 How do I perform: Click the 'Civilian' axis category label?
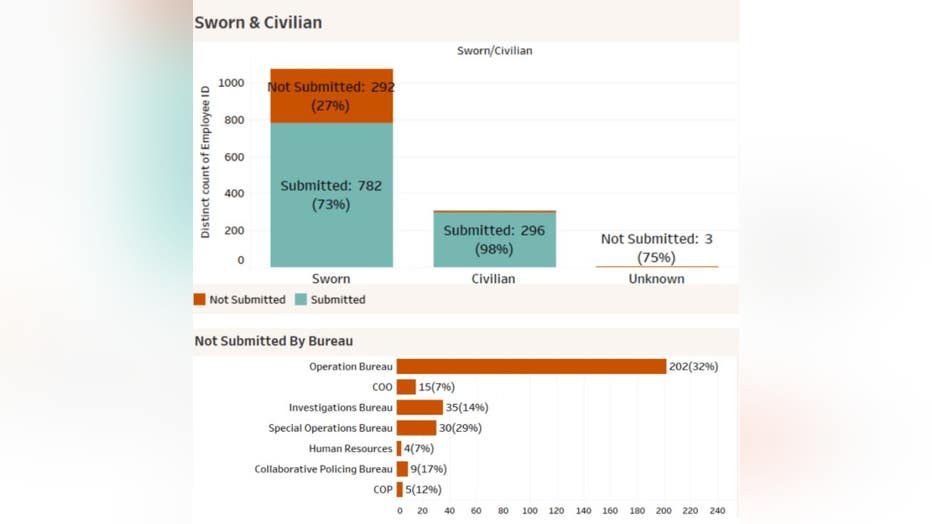pos(493,279)
